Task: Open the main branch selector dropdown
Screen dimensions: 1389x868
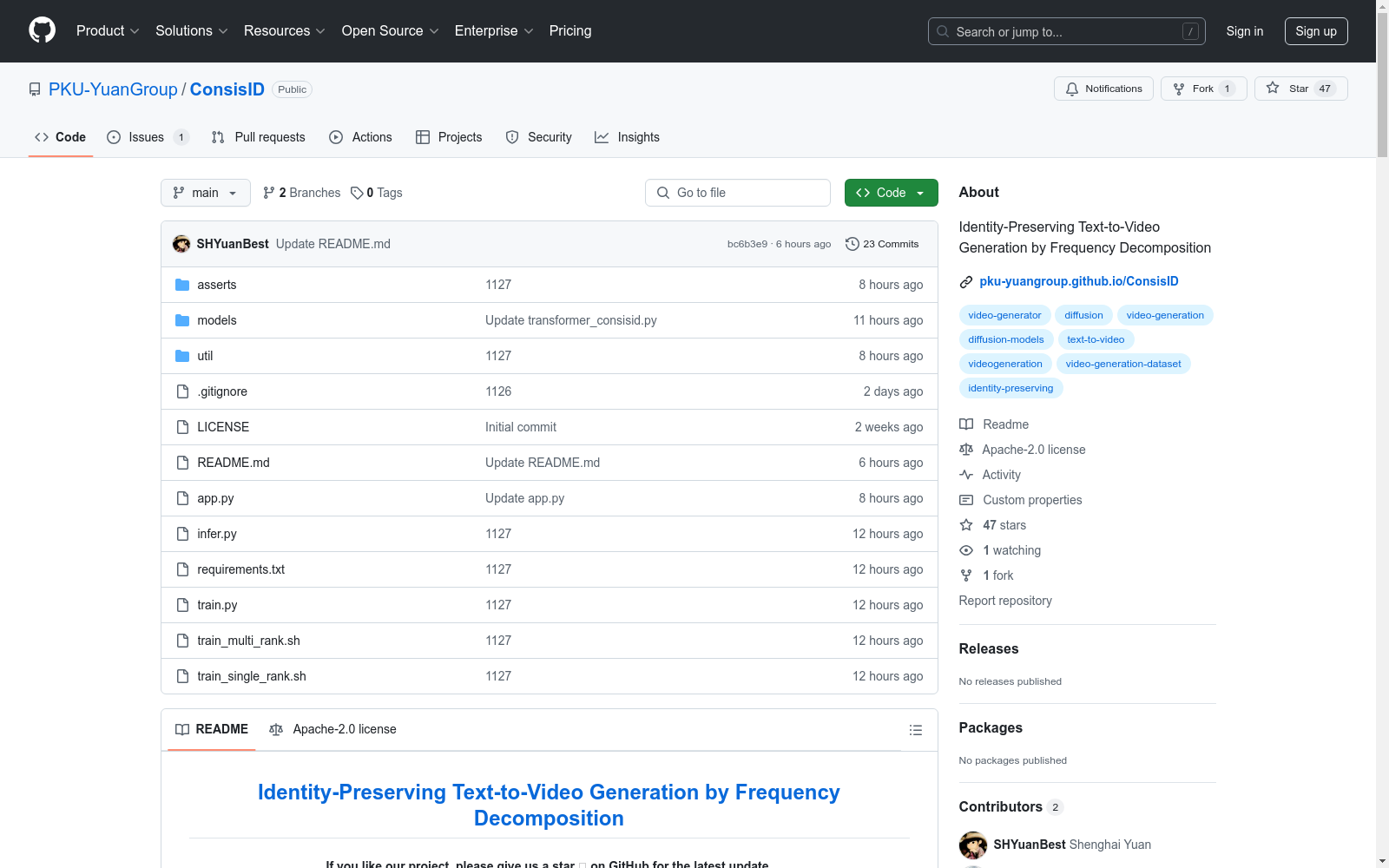Action: pyautogui.click(x=206, y=193)
